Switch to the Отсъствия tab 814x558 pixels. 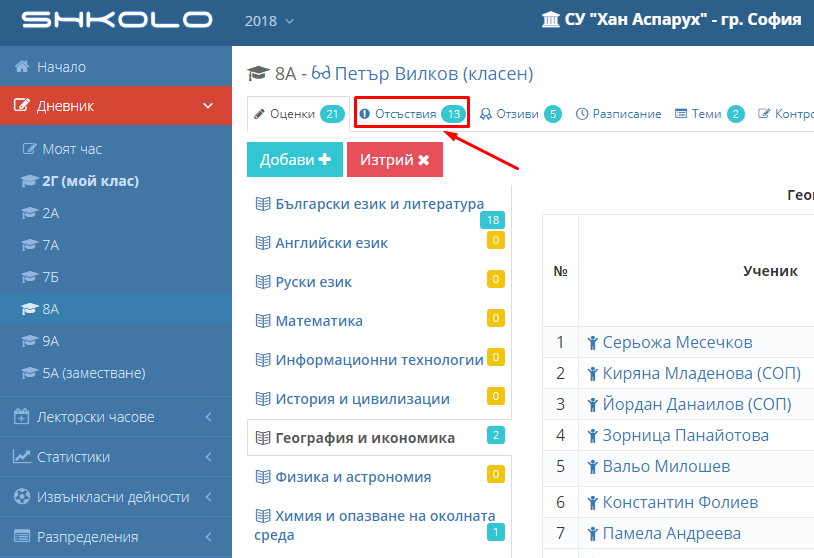(x=412, y=114)
